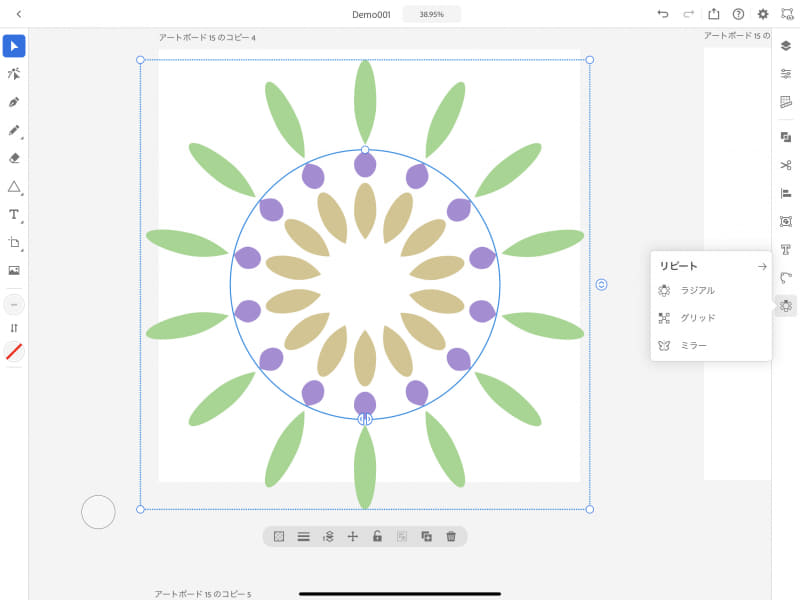
Task: Toggle the lock in context bar
Action: (x=377, y=536)
